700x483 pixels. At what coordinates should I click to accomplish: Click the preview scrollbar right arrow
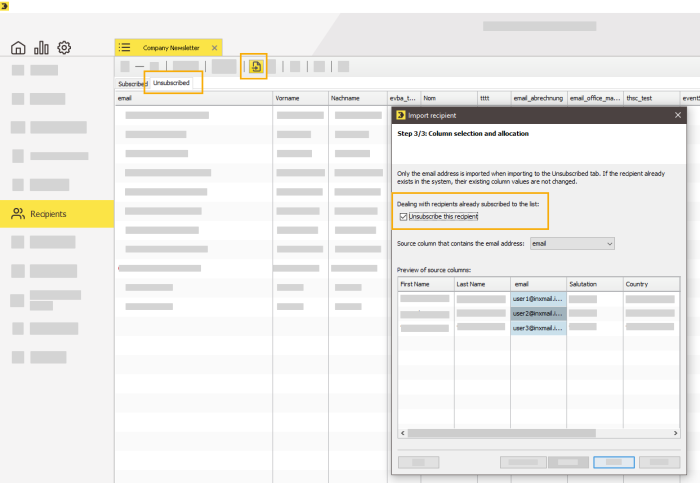[x=675, y=433]
